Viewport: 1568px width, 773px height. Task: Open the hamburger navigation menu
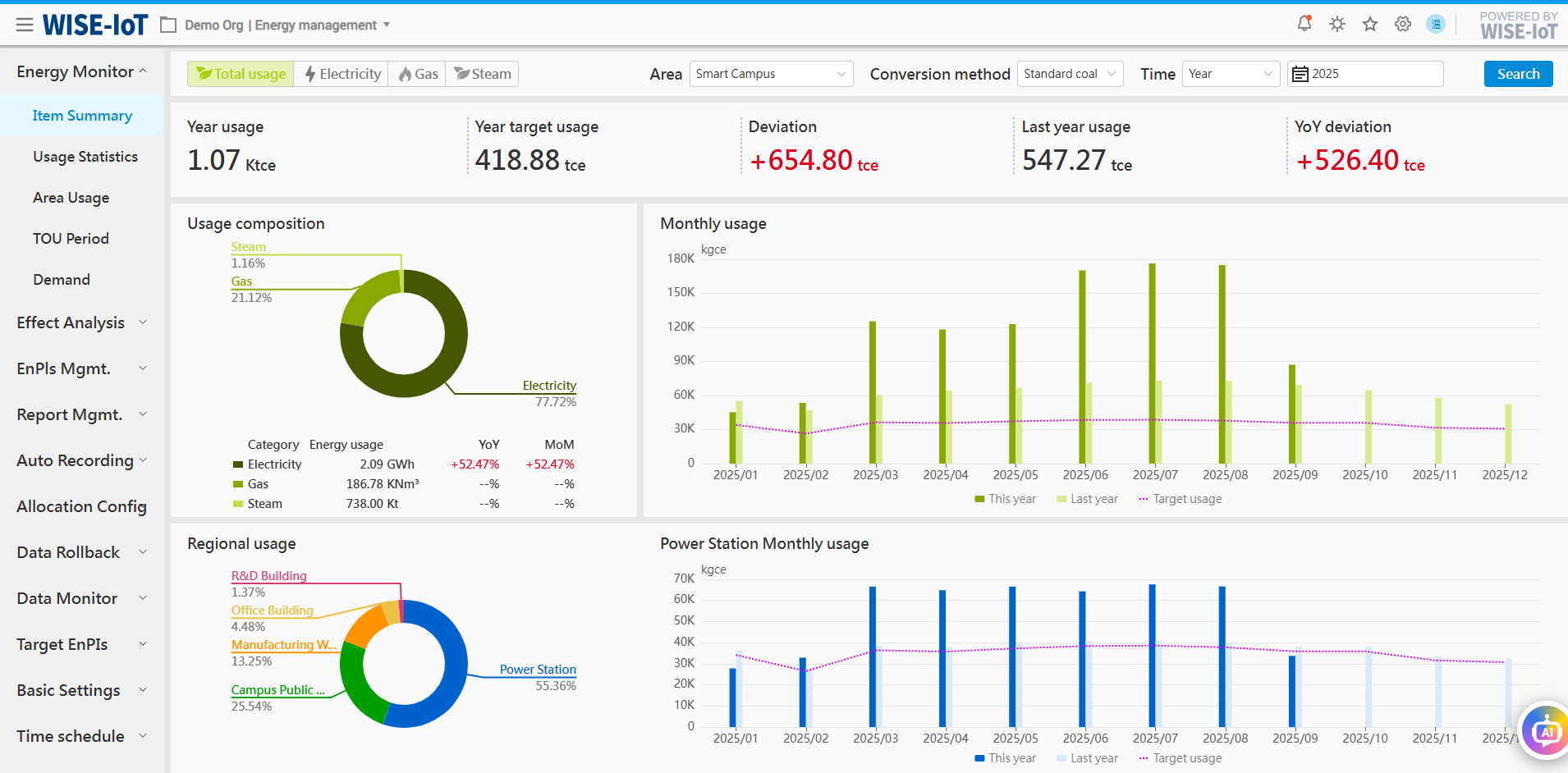25,25
